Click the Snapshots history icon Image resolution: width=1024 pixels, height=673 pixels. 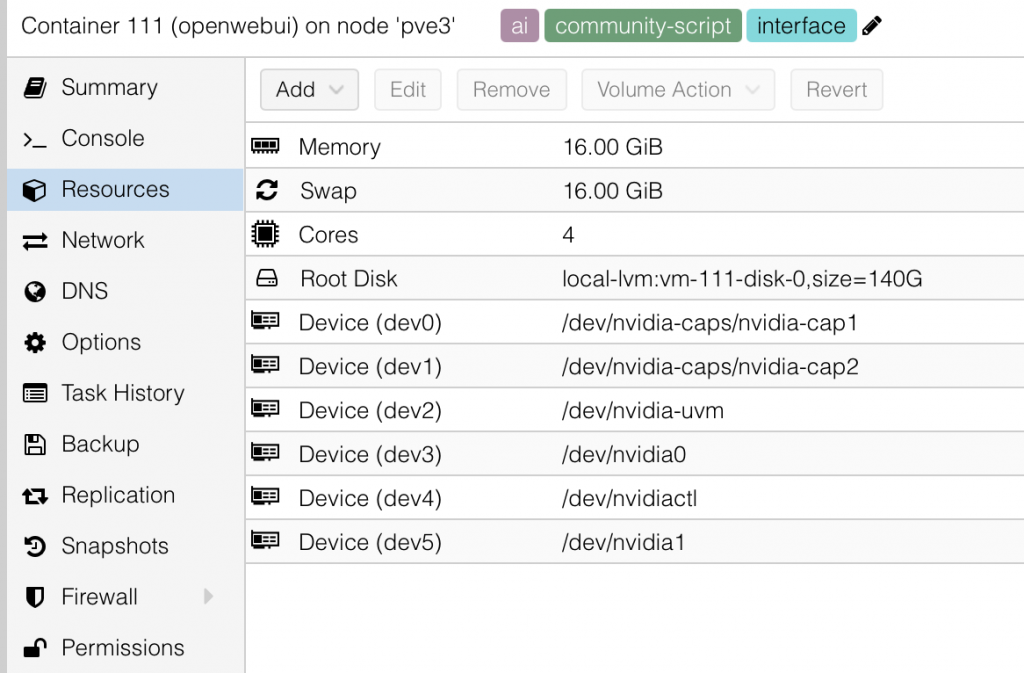(35, 546)
